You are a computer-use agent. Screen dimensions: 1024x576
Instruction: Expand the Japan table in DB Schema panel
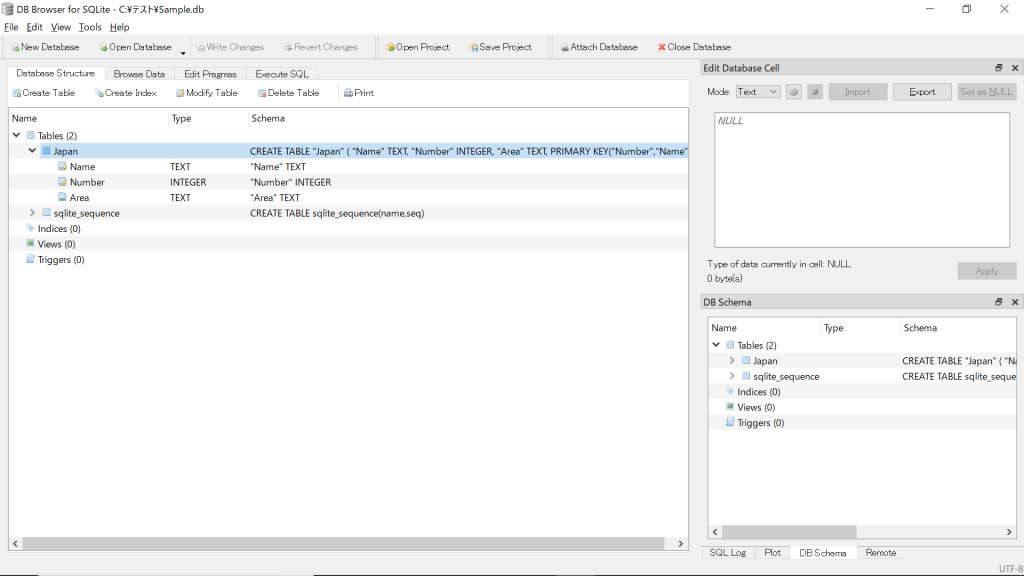pyautogui.click(x=732, y=361)
